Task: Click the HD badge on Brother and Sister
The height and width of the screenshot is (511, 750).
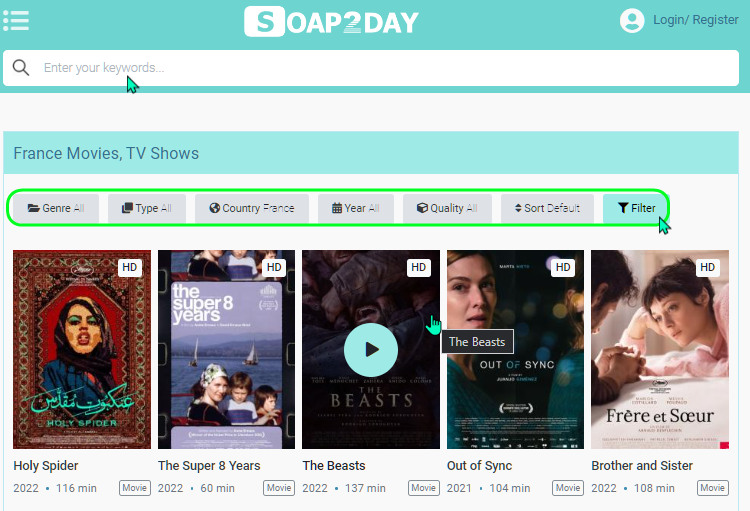Action: (x=707, y=267)
